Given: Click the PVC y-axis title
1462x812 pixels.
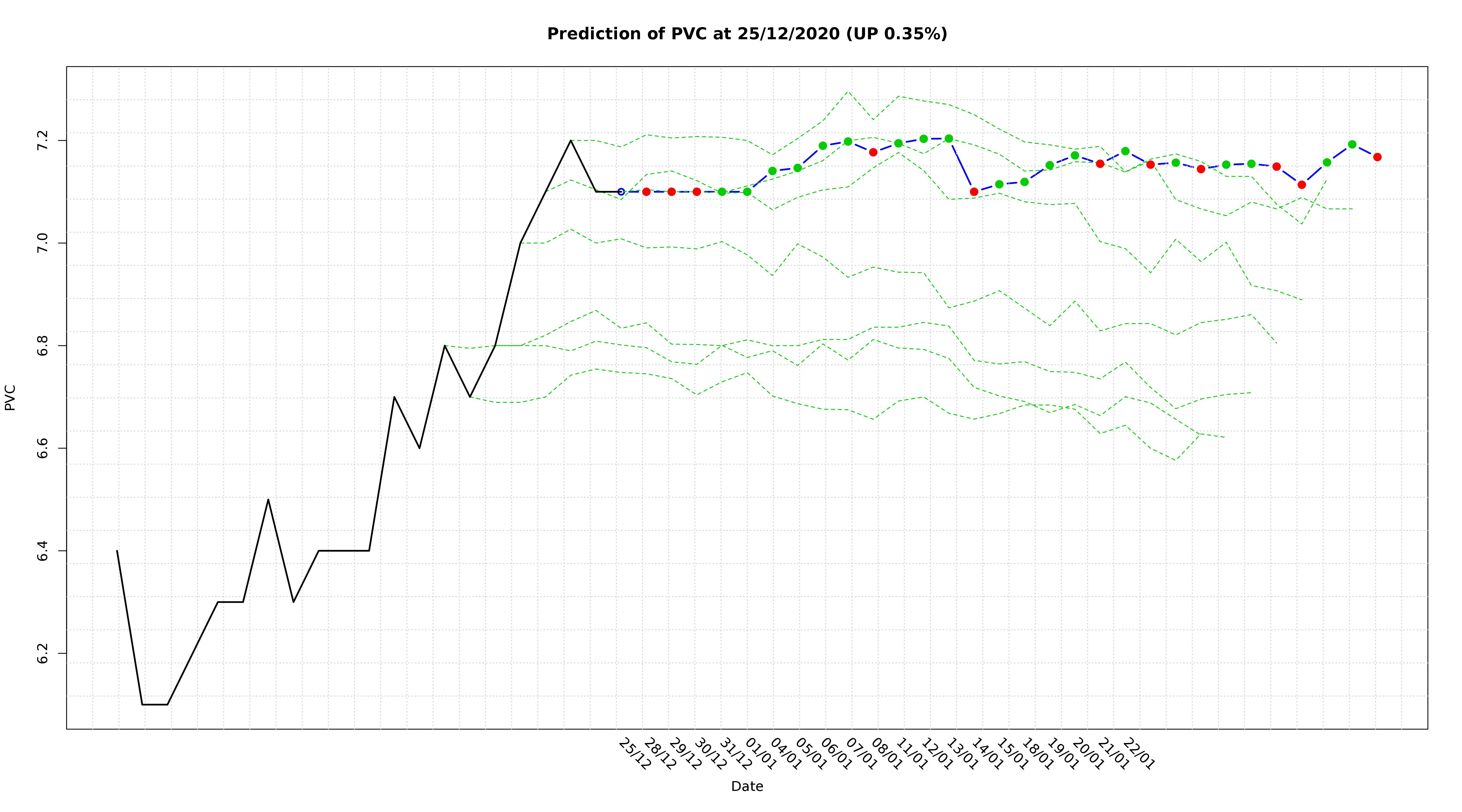Looking at the screenshot, I should [x=10, y=397].
